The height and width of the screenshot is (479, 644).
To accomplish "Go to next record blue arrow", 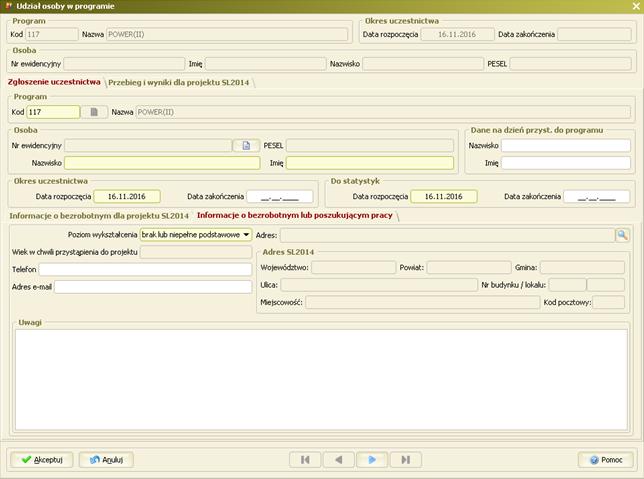I will pyautogui.click(x=372, y=460).
